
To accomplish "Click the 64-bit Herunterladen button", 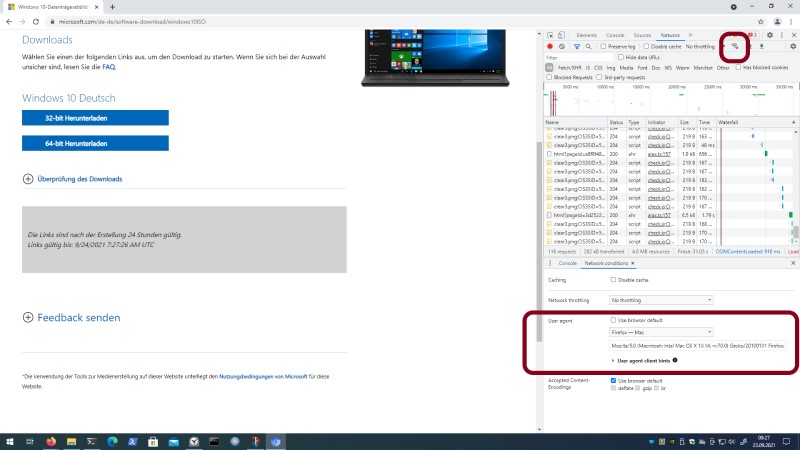I will [95, 143].
